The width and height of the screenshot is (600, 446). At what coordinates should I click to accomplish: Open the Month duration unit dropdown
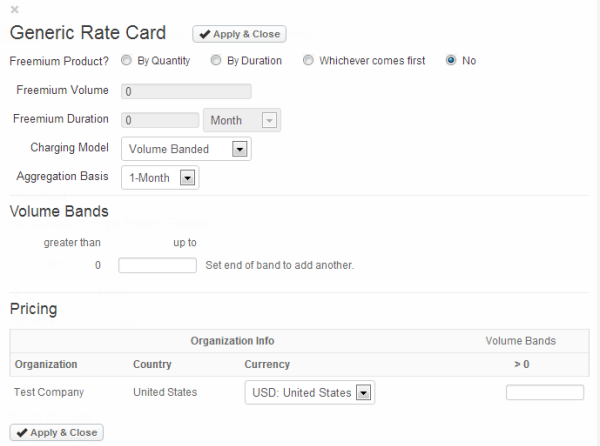pos(241,120)
